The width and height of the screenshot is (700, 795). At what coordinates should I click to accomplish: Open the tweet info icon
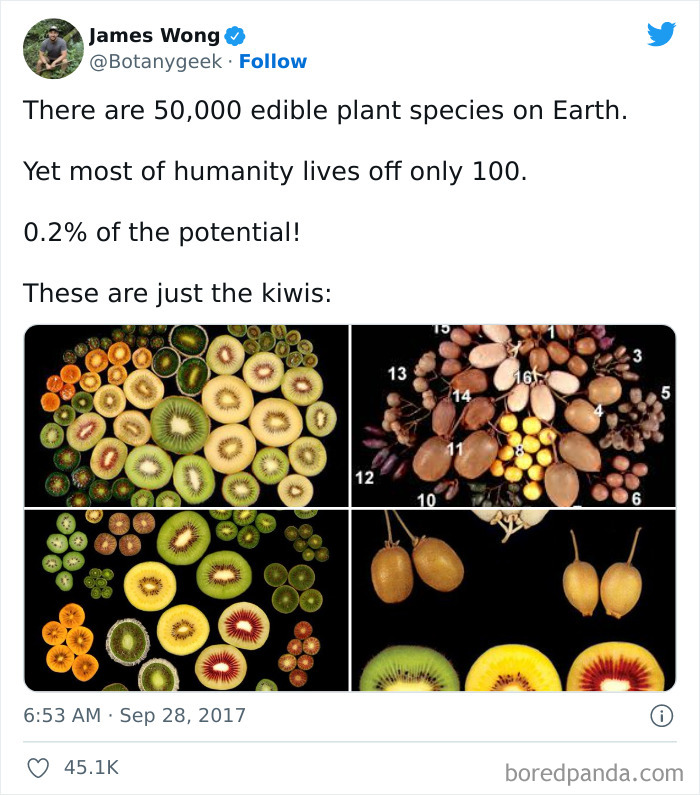point(660,716)
